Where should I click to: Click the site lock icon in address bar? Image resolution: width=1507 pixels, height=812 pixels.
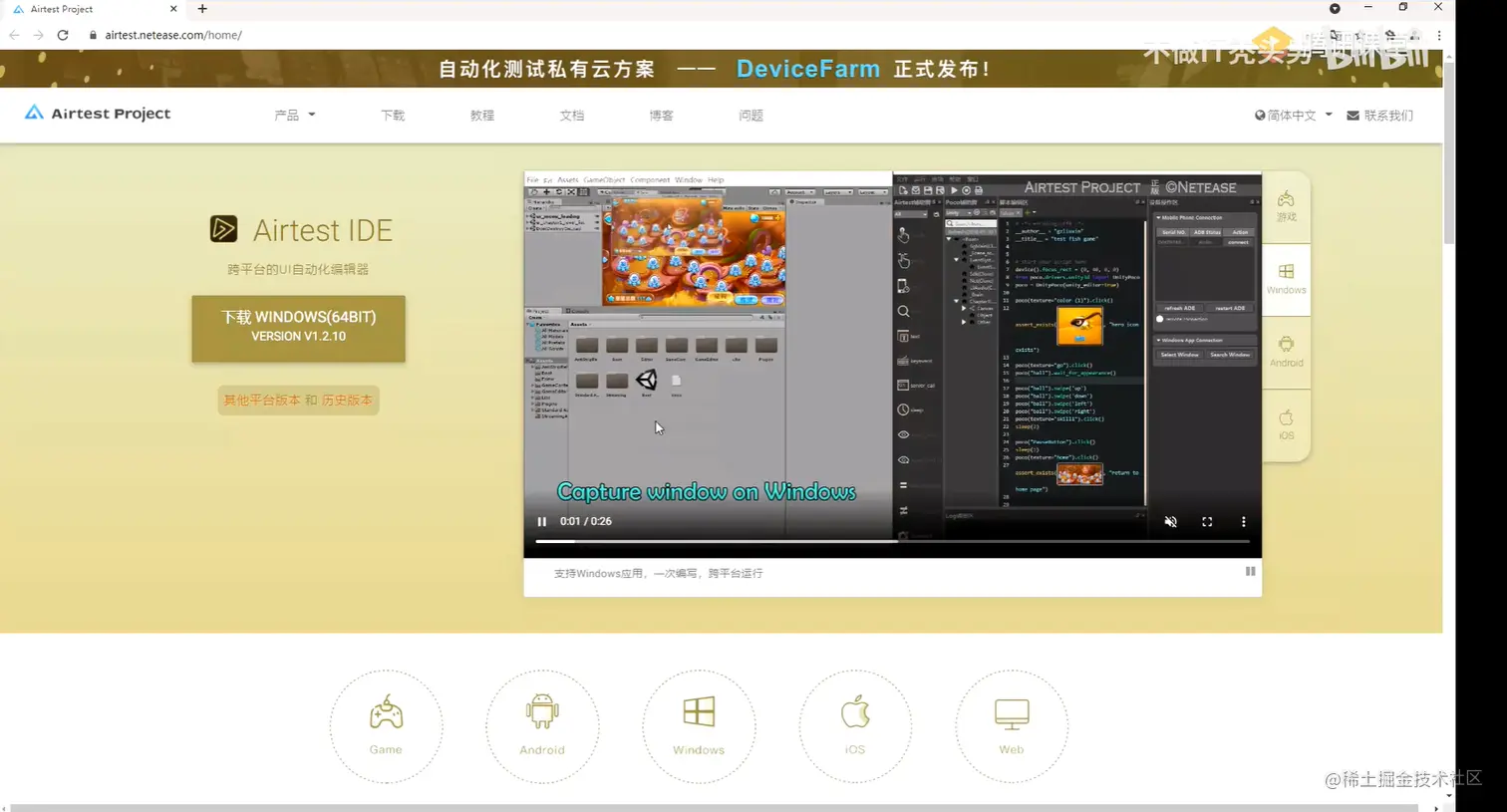pos(93,35)
